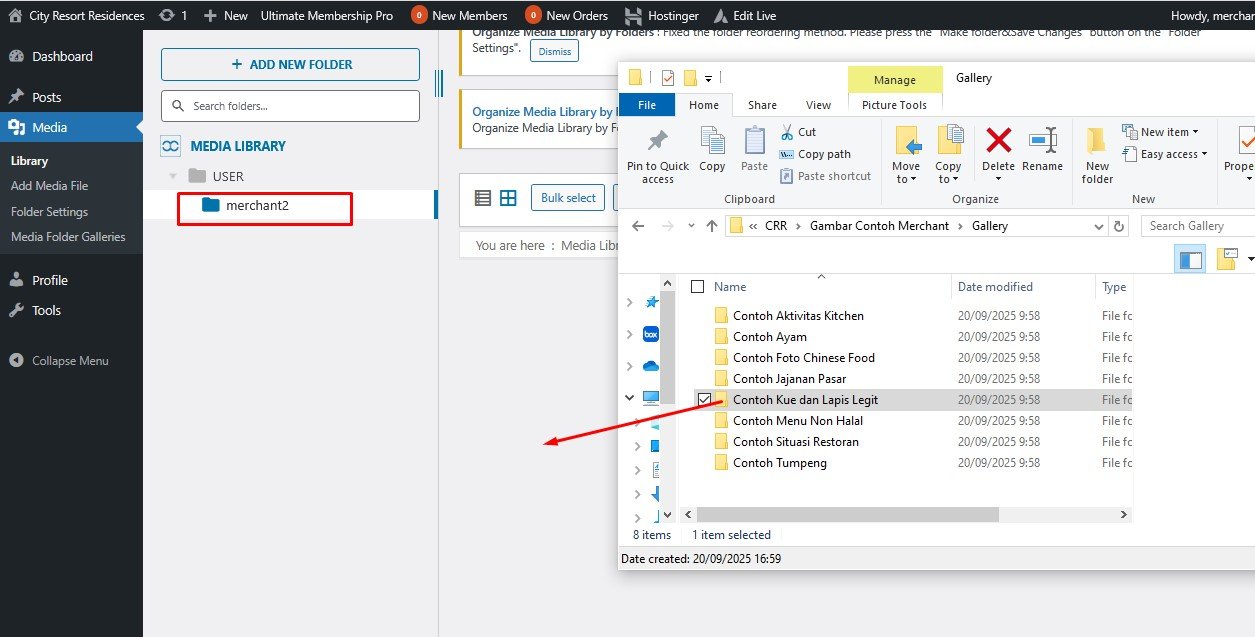Click the Explorer up-directory arrow
Screen dimensions: 1255x637
point(712,226)
